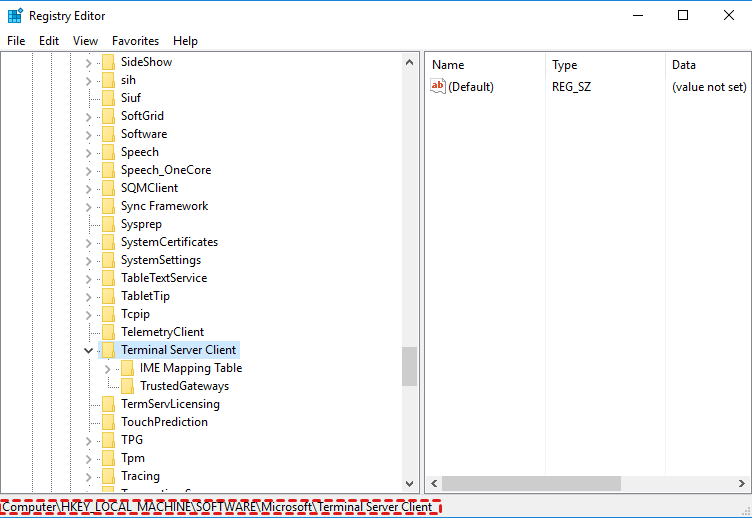Image resolution: width=752 pixels, height=518 pixels.
Task: Click the values pane horizontal scrollbar thumb
Action: 531,483
